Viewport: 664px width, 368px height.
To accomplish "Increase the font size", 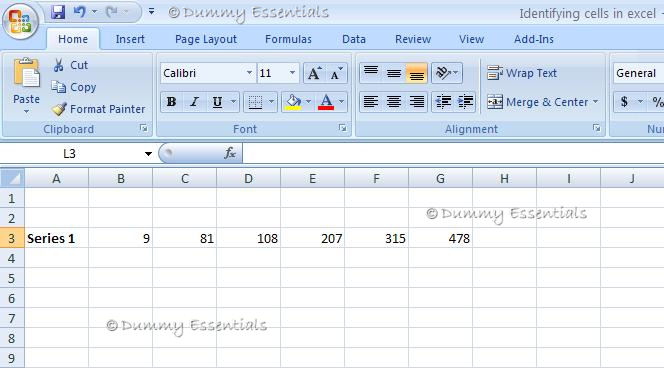I will [x=314, y=73].
